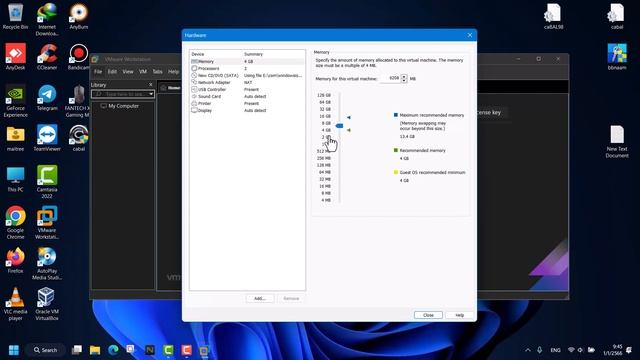
Task: Open the View menu in VMware Workstation
Action: 128,71
